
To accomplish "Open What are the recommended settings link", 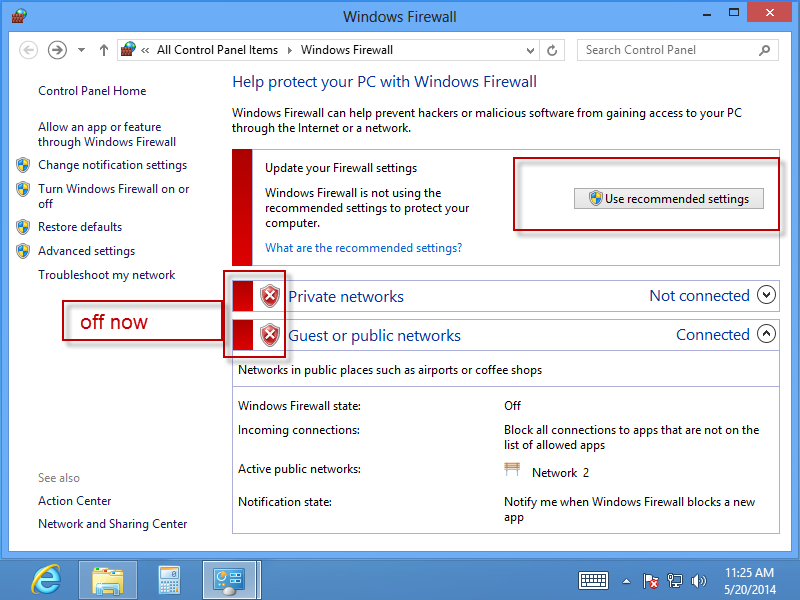I will (x=363, y=248).
